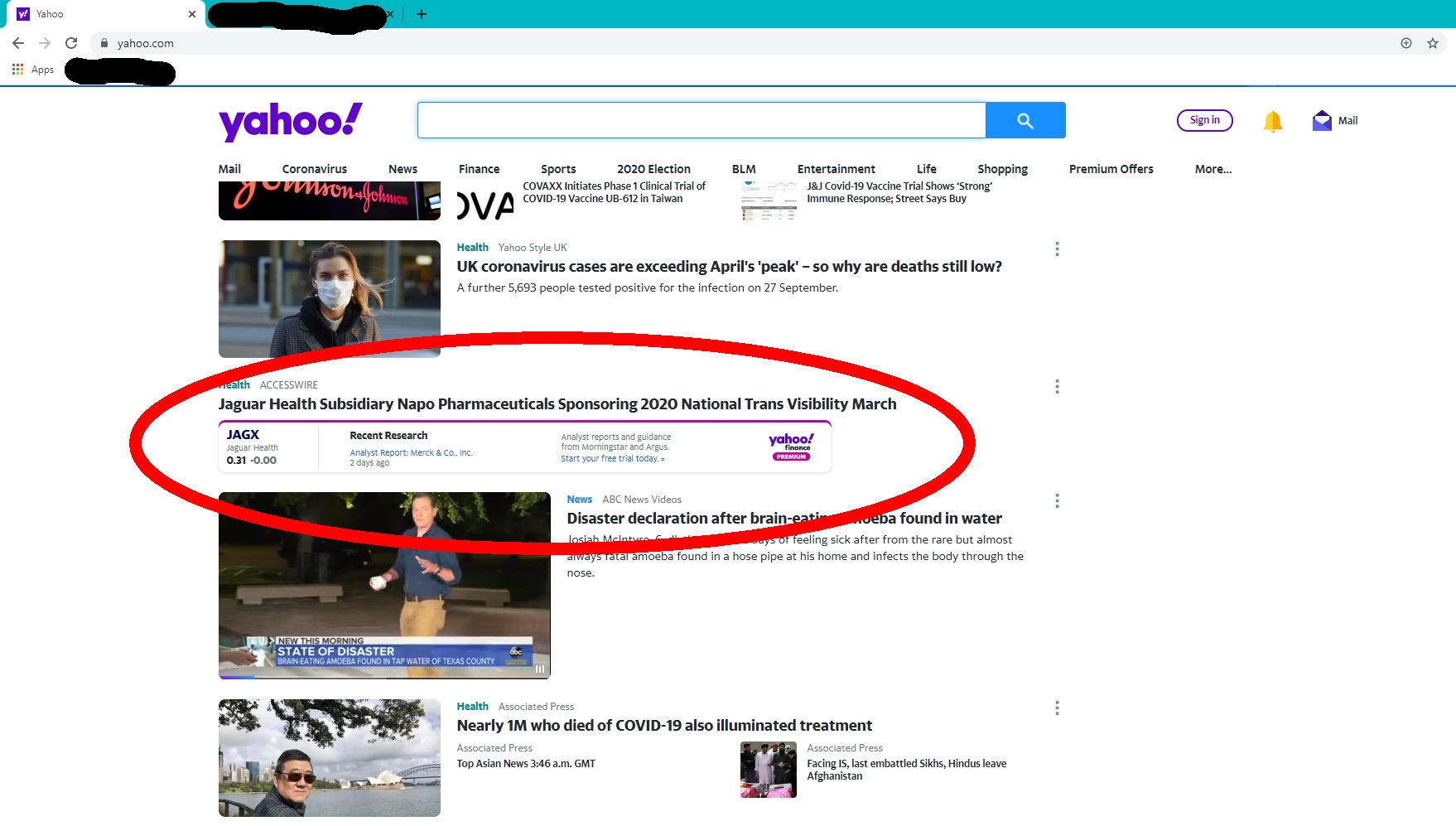Screen dimensions: 1456x826
Task: Open Shopping section
Action: pyautogui.click(x=1002, y=169)
